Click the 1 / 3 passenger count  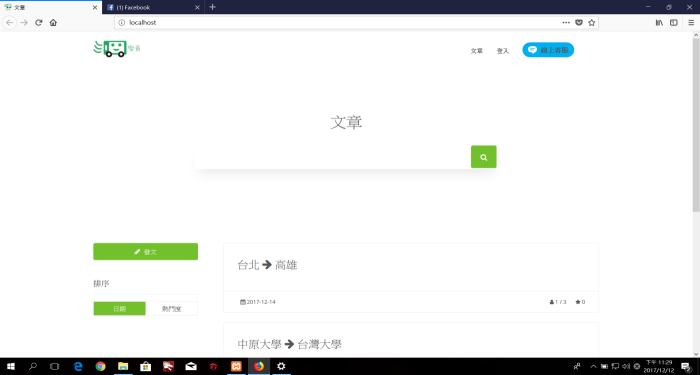point(558,302)
